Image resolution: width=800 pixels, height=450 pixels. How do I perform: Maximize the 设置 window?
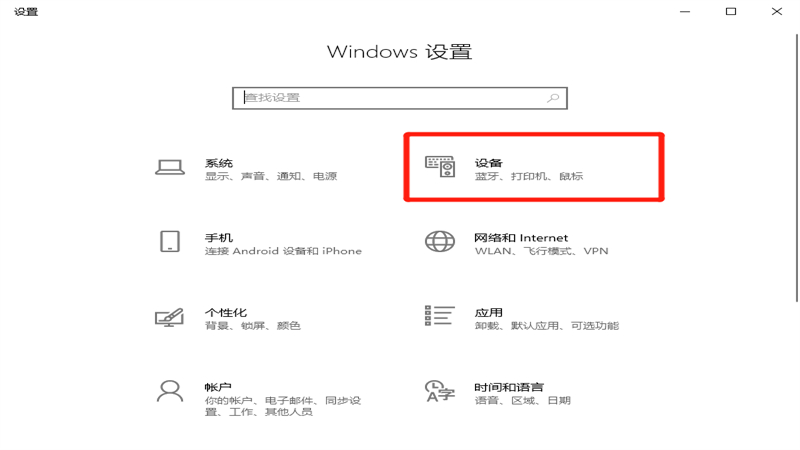click(731, 11)
